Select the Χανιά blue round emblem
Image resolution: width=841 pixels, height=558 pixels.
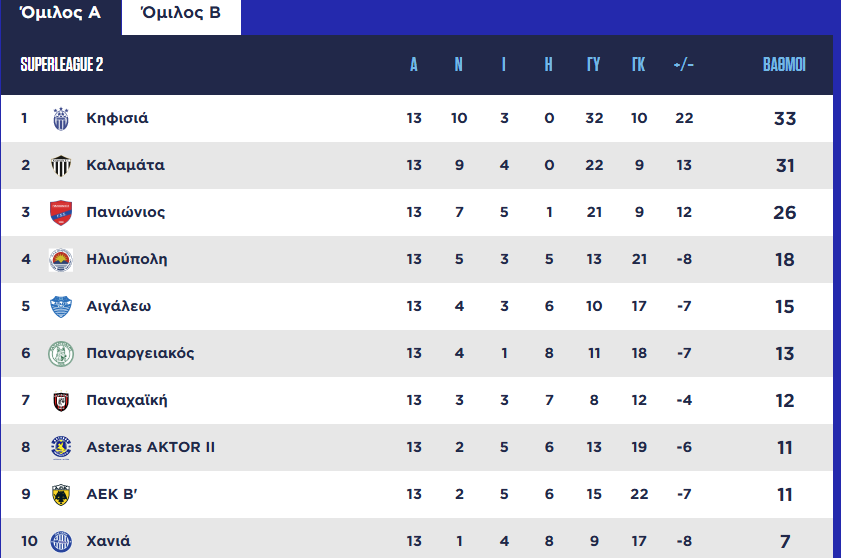pyautogui.click(x=61, y=541)
